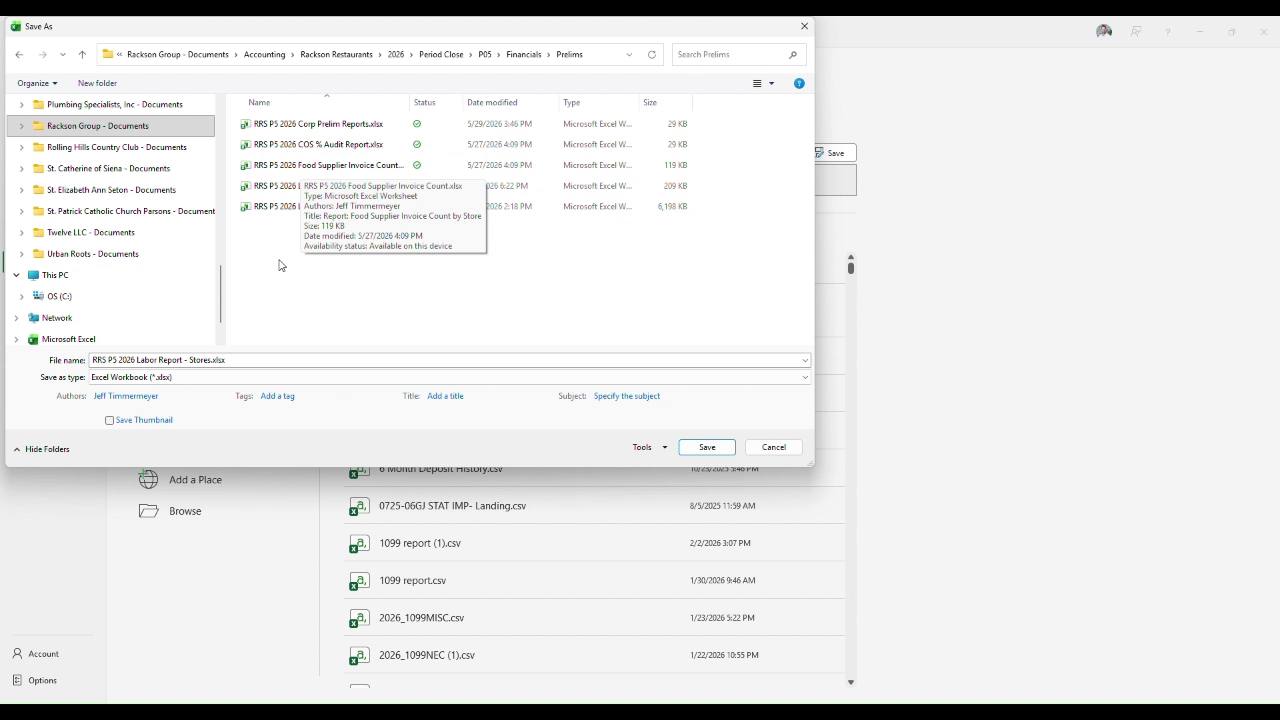1280x720 pixels.
Task: Click the Search Prelims field
Action: [733, 54]
